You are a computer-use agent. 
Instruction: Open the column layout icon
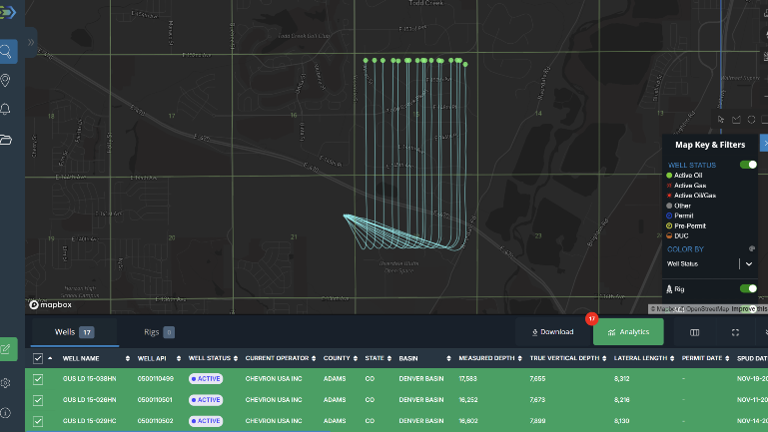pyautogui.click(x=695, y=332)
